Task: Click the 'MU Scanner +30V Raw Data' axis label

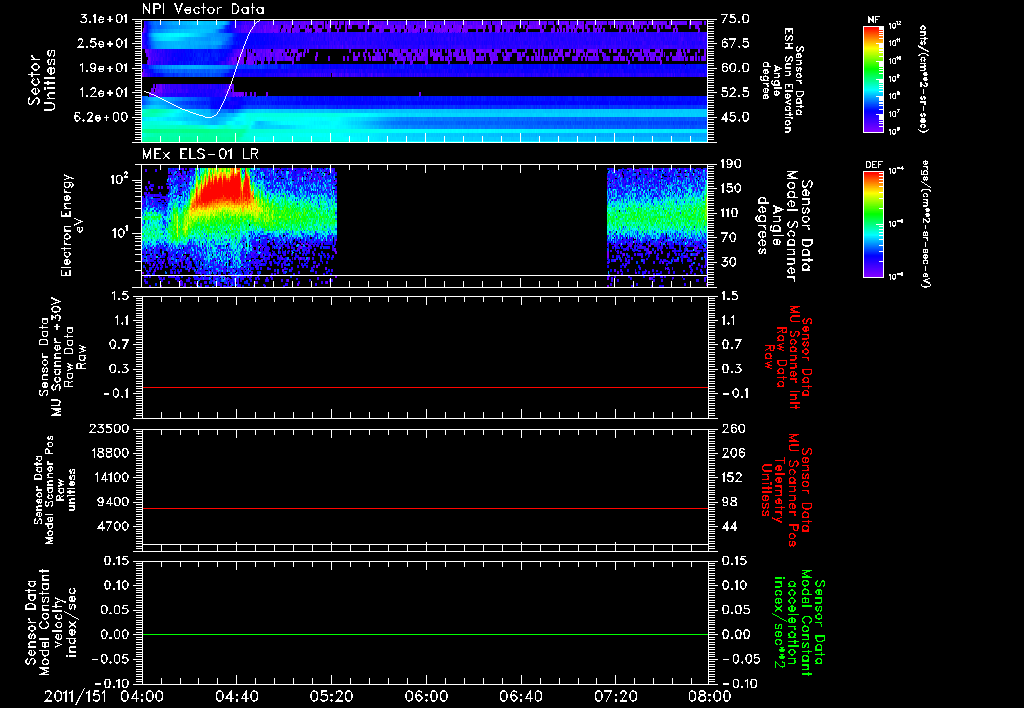Action: [x=62, y=356]
